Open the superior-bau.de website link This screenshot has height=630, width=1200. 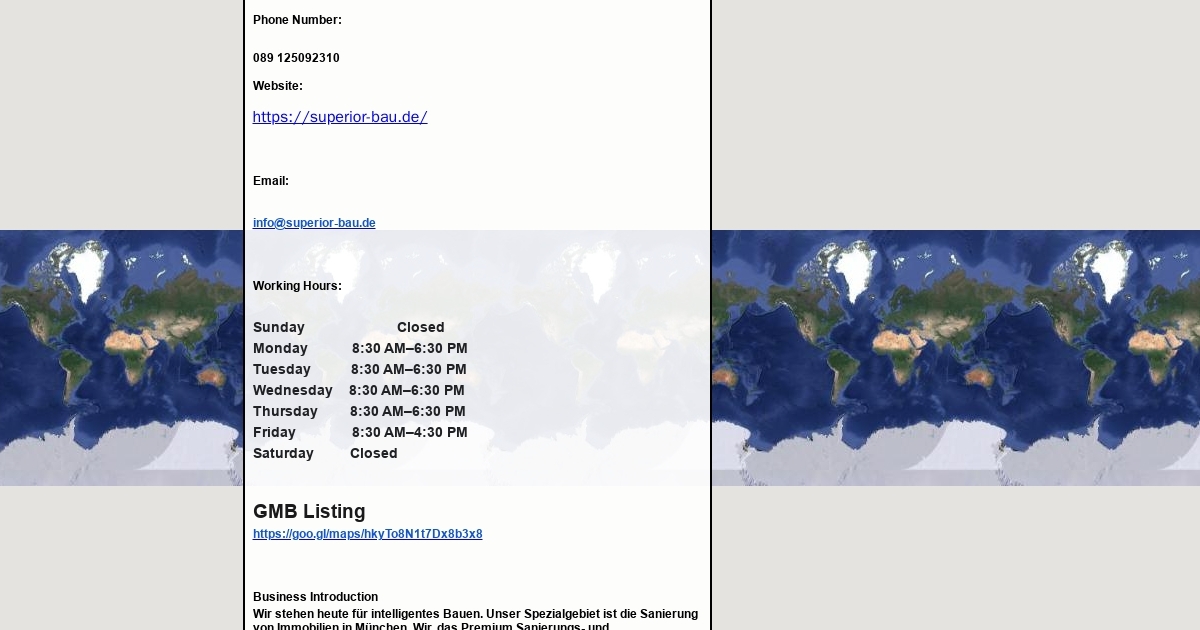[339, 117]
